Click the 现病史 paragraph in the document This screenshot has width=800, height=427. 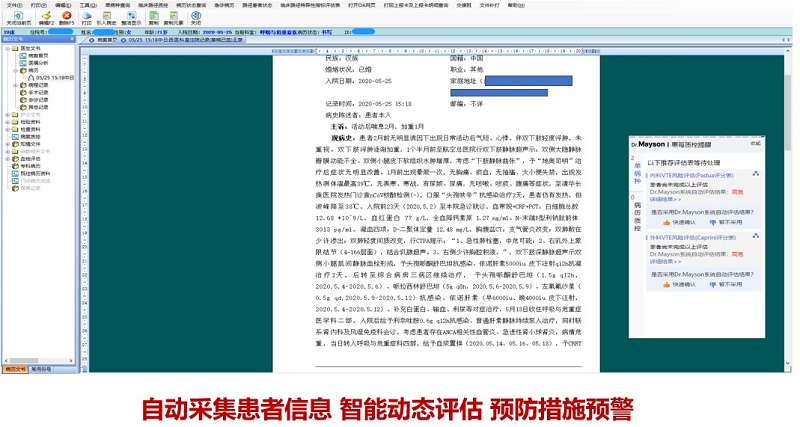pyautogui.click(x=448, y=240)
